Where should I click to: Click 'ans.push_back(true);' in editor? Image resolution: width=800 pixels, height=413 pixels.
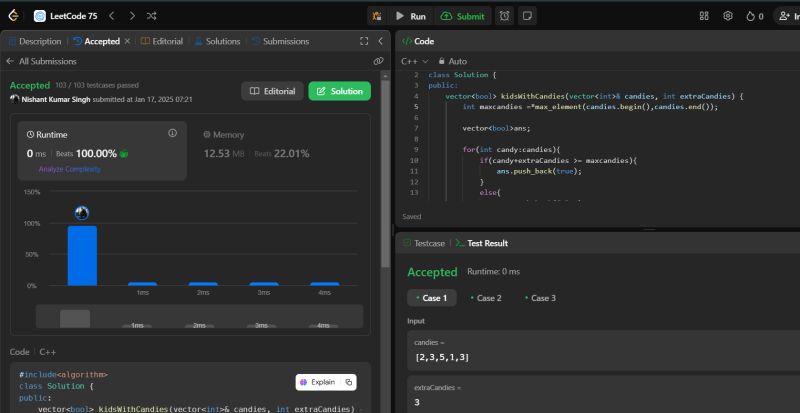click(x=539, y=171)
